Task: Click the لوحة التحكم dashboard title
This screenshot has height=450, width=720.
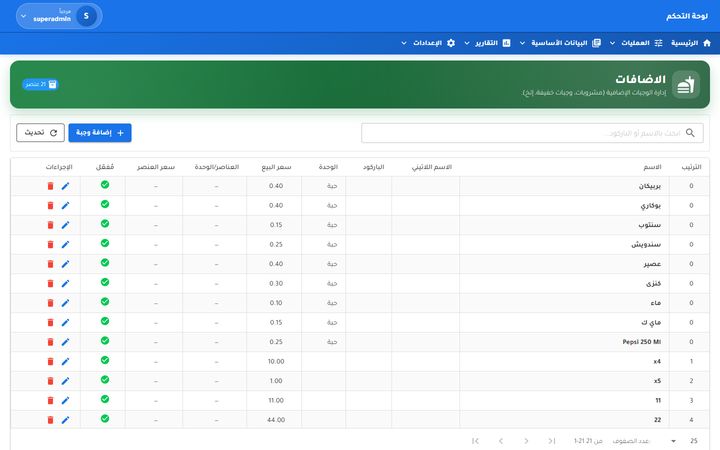Action: 687,16
